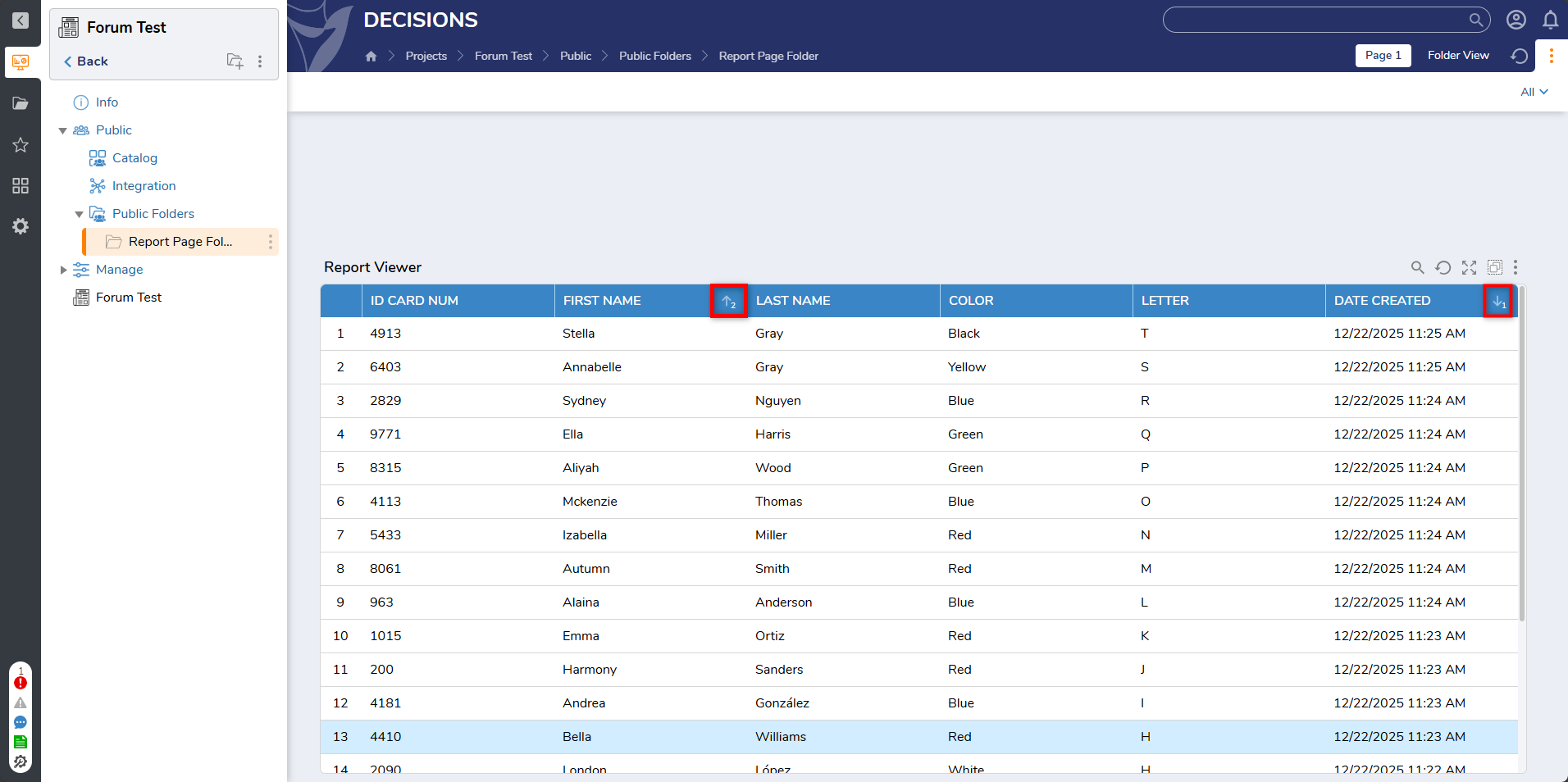1568x782 pixels.
Task: Toggle Date Created descending sort indicator
Action: point(1498,302)
